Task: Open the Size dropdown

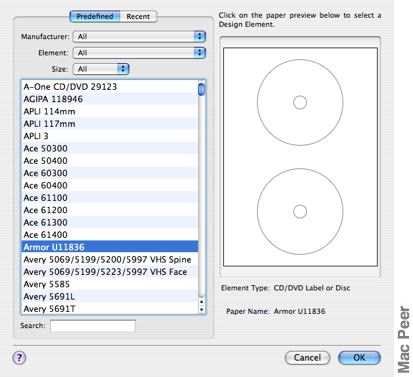Action: [101, 69]
